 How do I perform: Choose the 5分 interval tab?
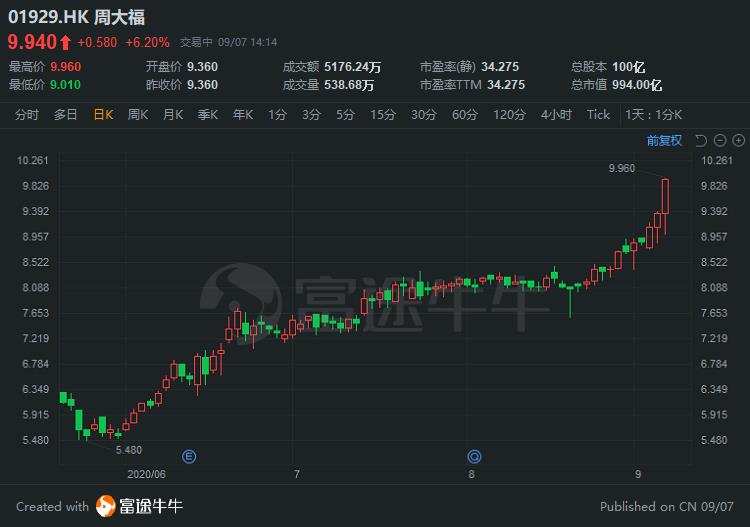click(x=345, y=115)
